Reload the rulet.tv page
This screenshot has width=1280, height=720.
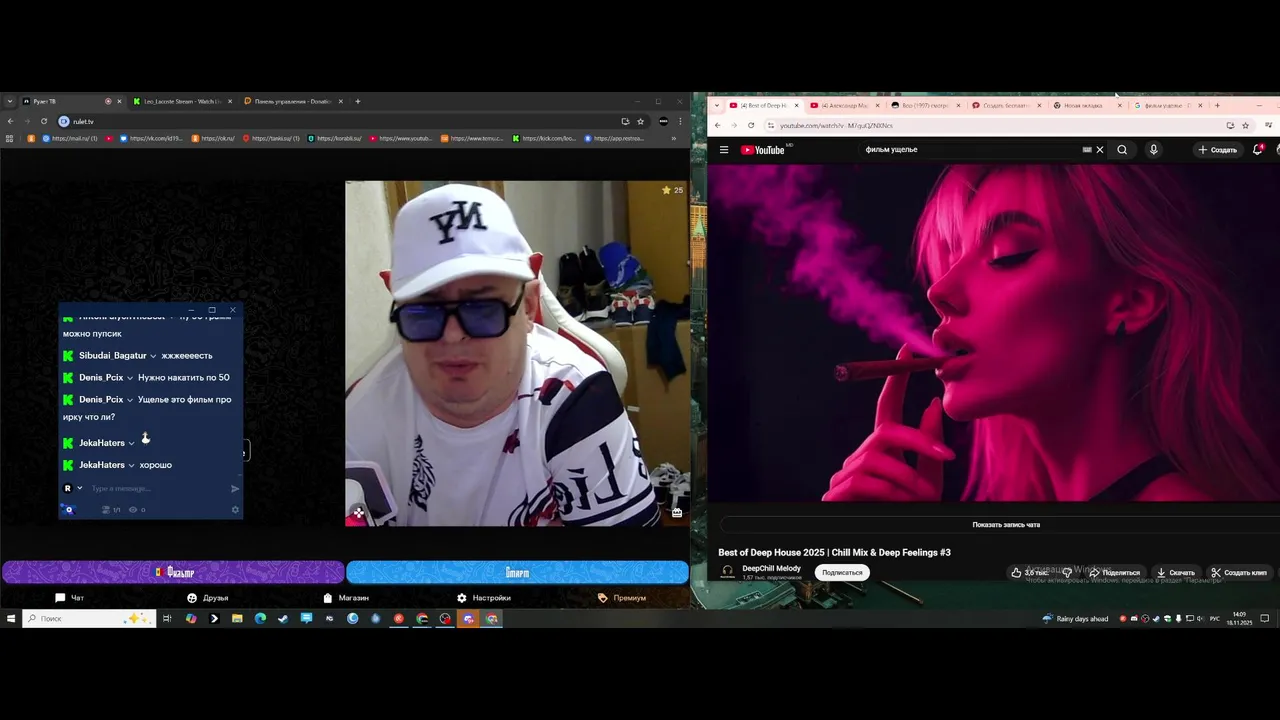(x=44, y=121)
